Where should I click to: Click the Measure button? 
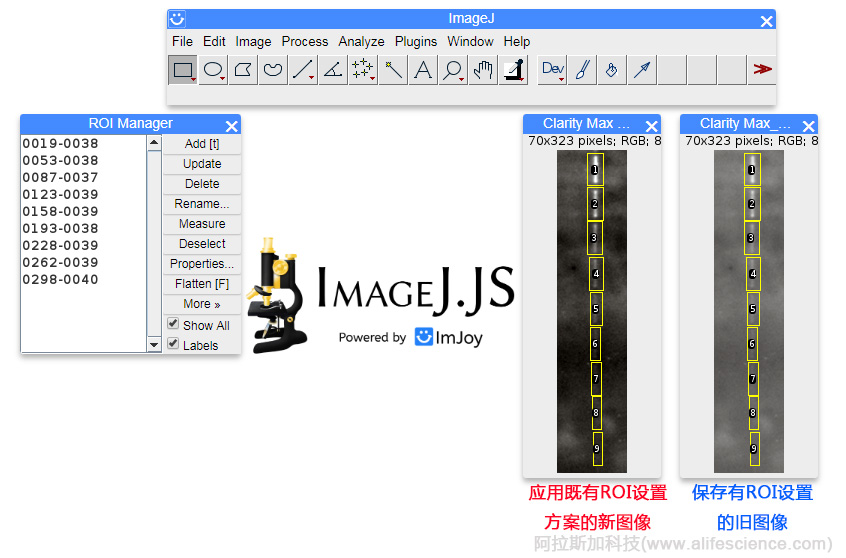[202, 224]
